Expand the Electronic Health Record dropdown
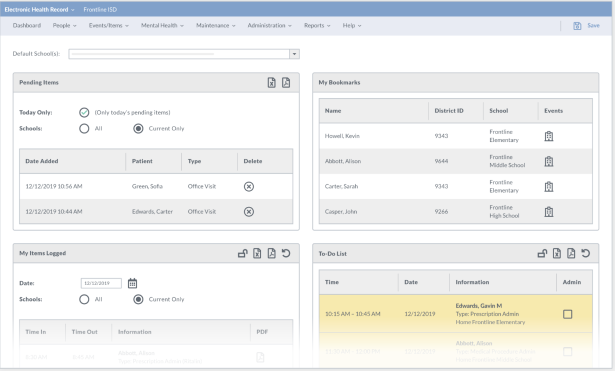The image size is (615, 371). tap(39, 9)
